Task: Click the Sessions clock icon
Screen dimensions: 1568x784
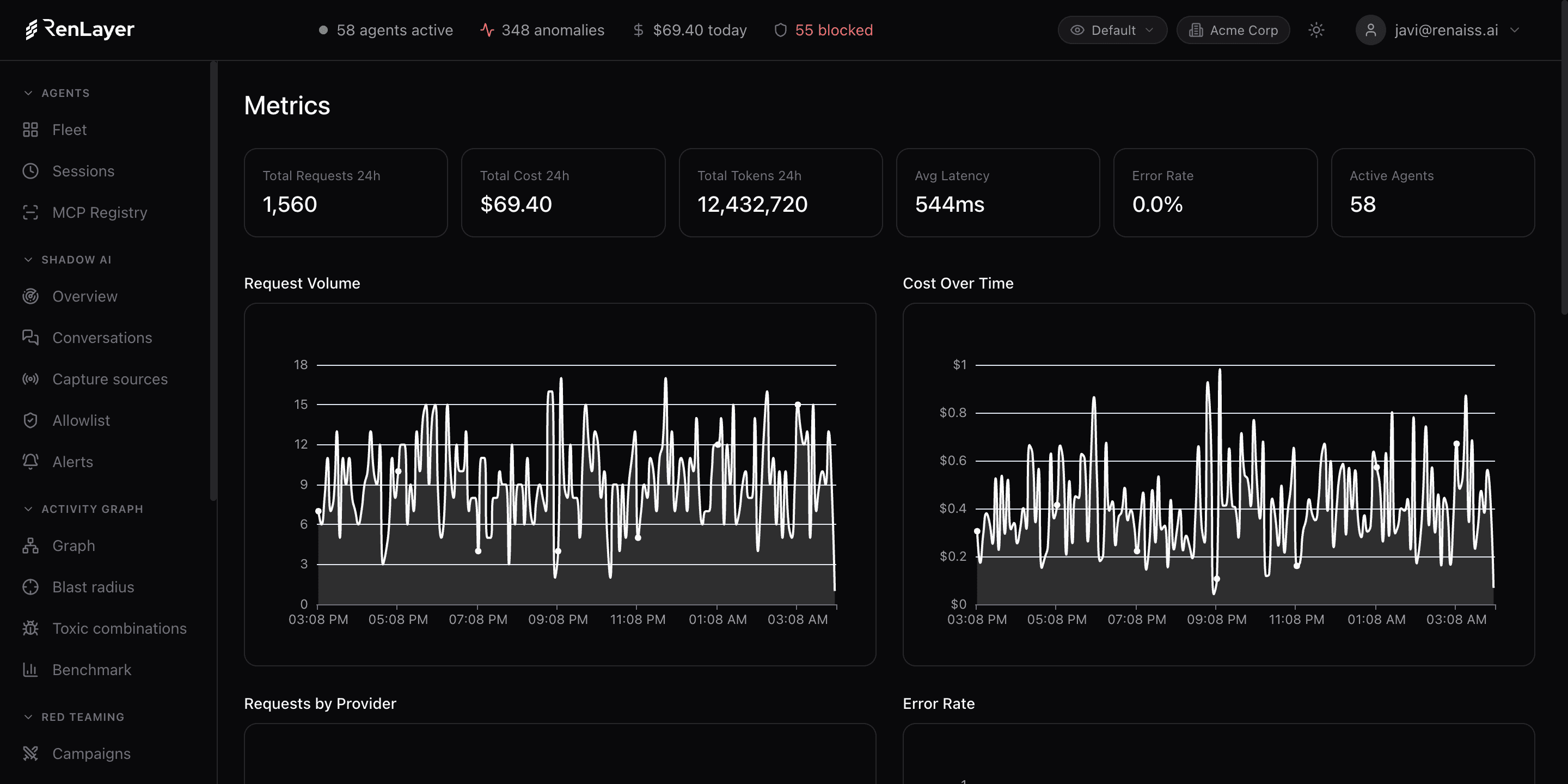Action: 30,171
